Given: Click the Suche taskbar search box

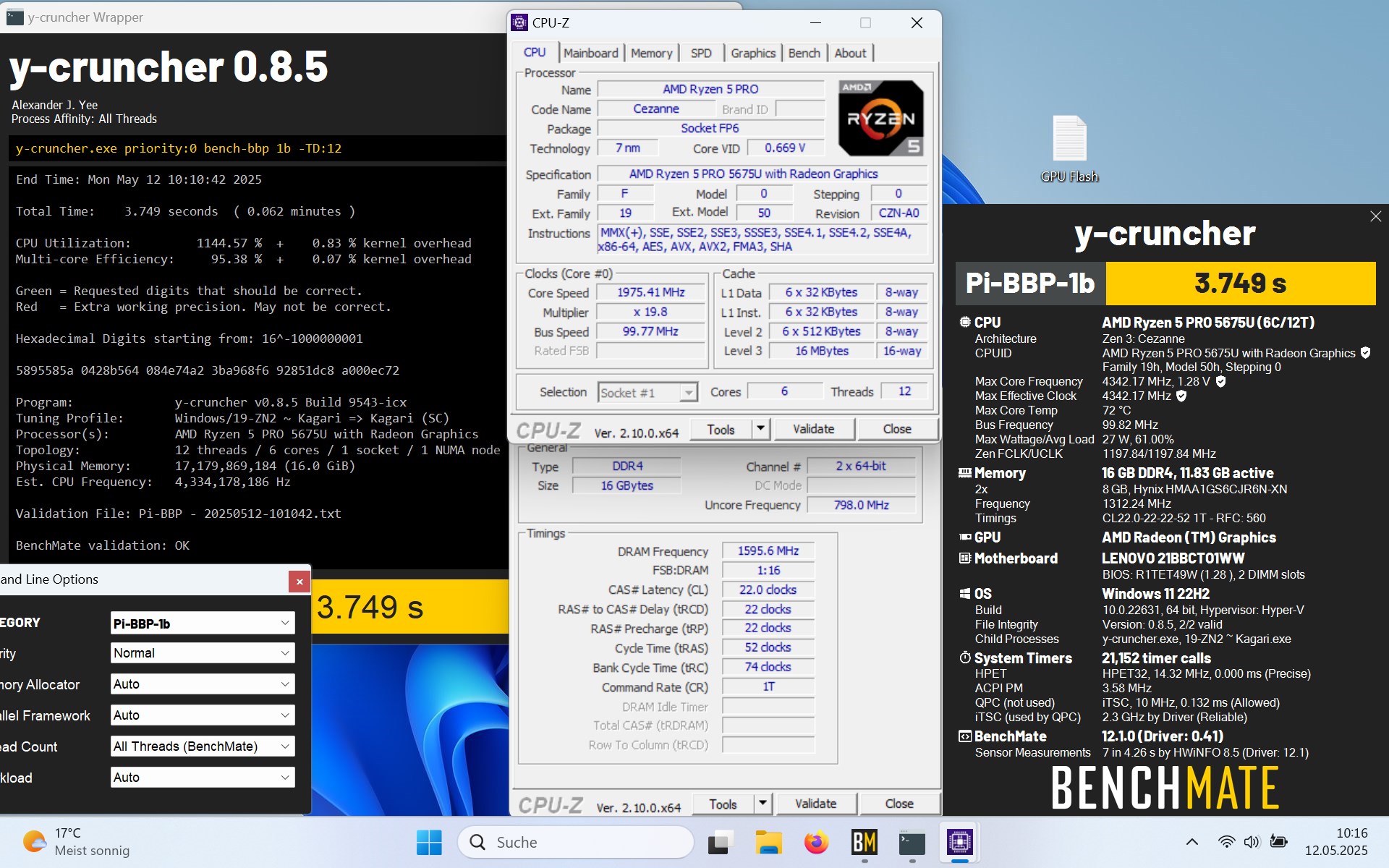Looking at the screenshot, I should (576, 842).
